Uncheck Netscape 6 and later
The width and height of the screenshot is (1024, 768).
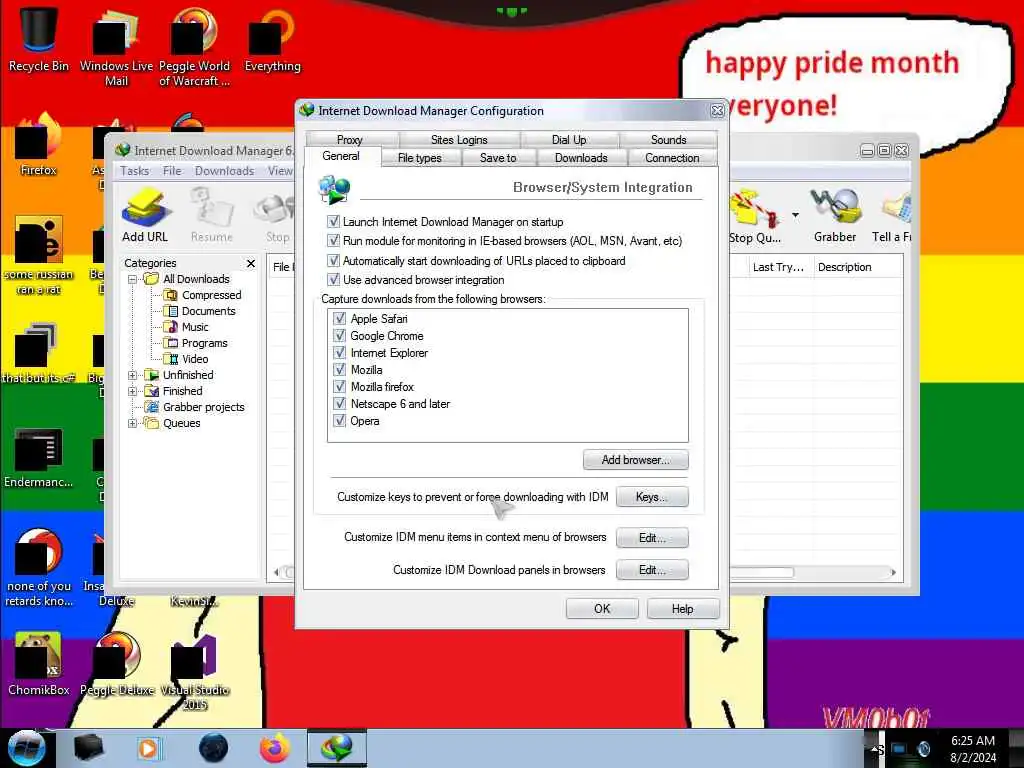pyautogui.click(x=340, y=404)
